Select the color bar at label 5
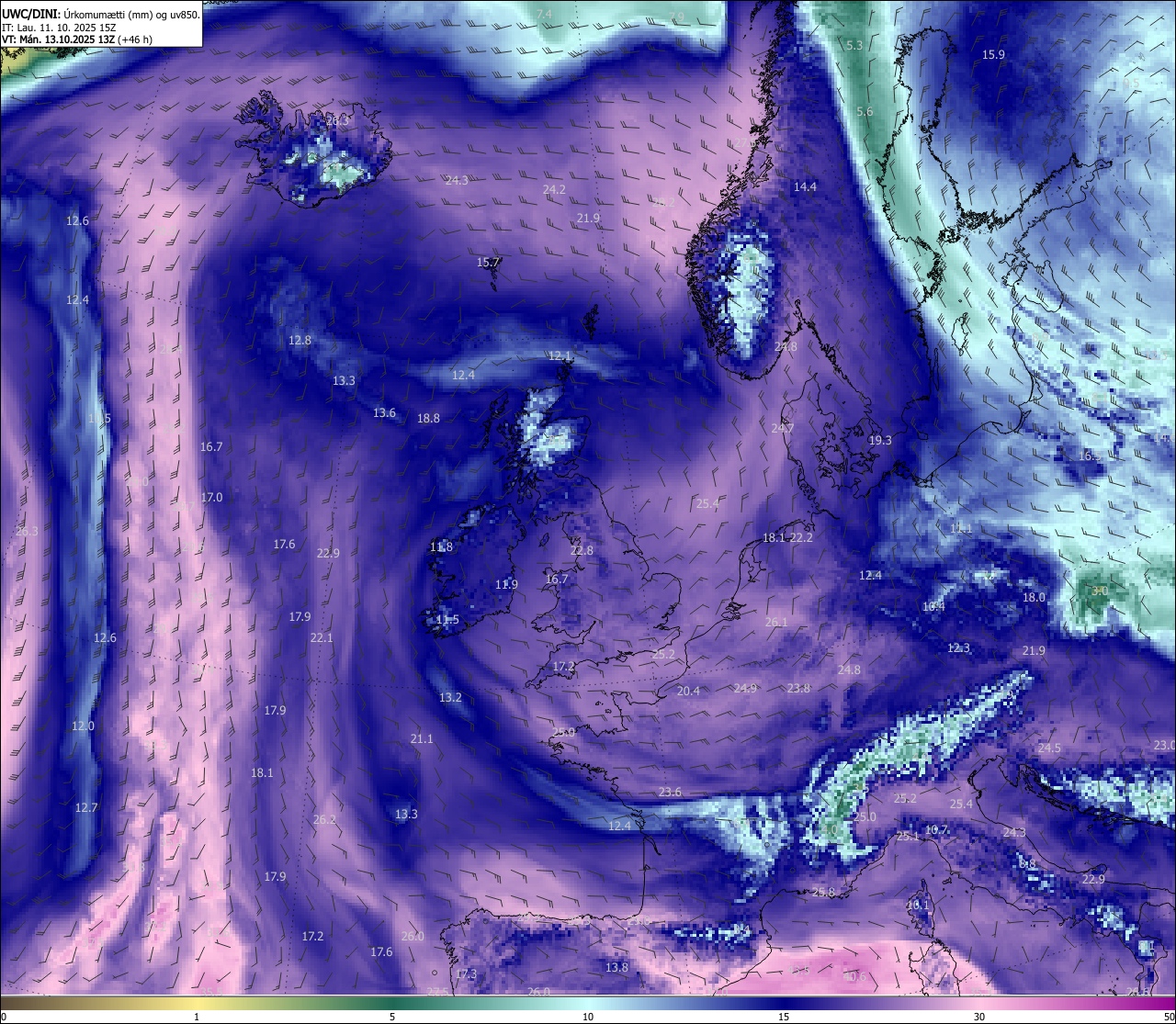This screenshot has height=1024, width=1176. click(x=392, y=1003)
